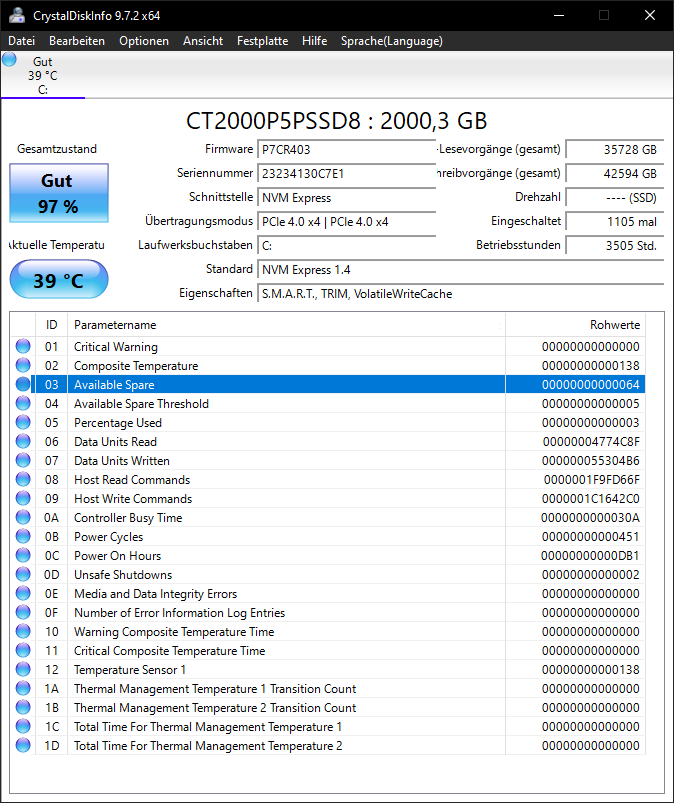Select the Critical Warning parameter name
This screenshot has height=803, width=674.
click(x=116, y=347)
